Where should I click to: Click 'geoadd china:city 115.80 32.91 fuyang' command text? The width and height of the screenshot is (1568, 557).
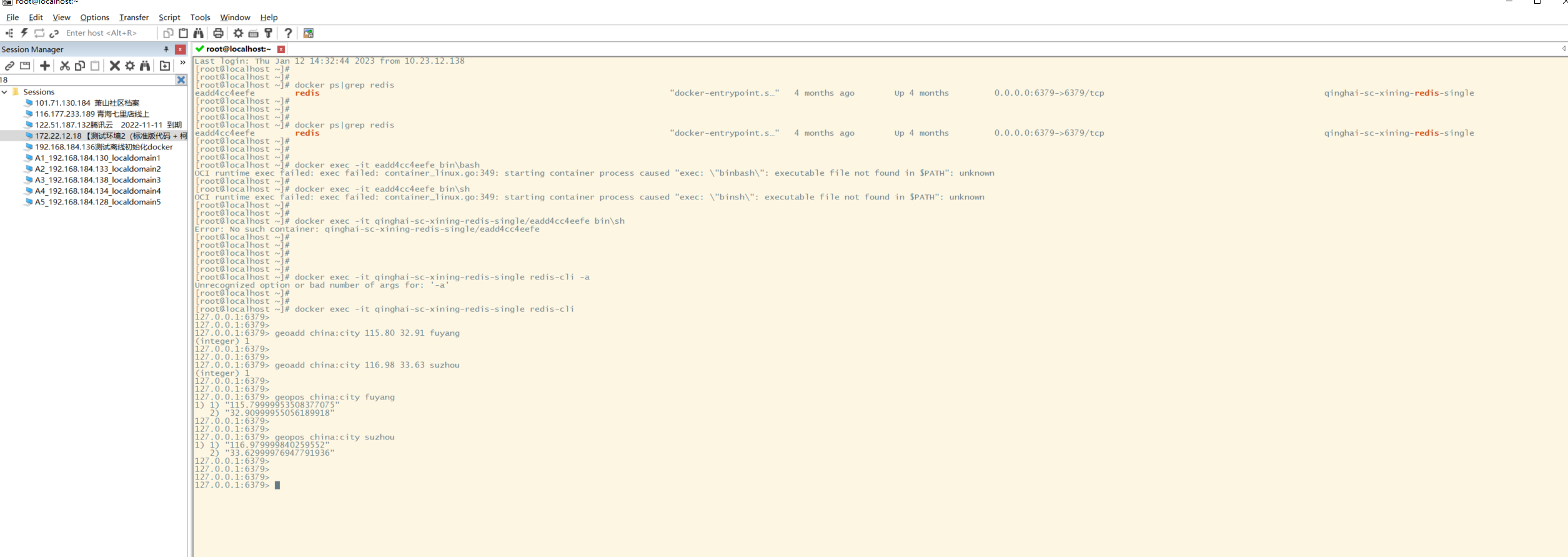pyautogui.click(x=367, y=333)
